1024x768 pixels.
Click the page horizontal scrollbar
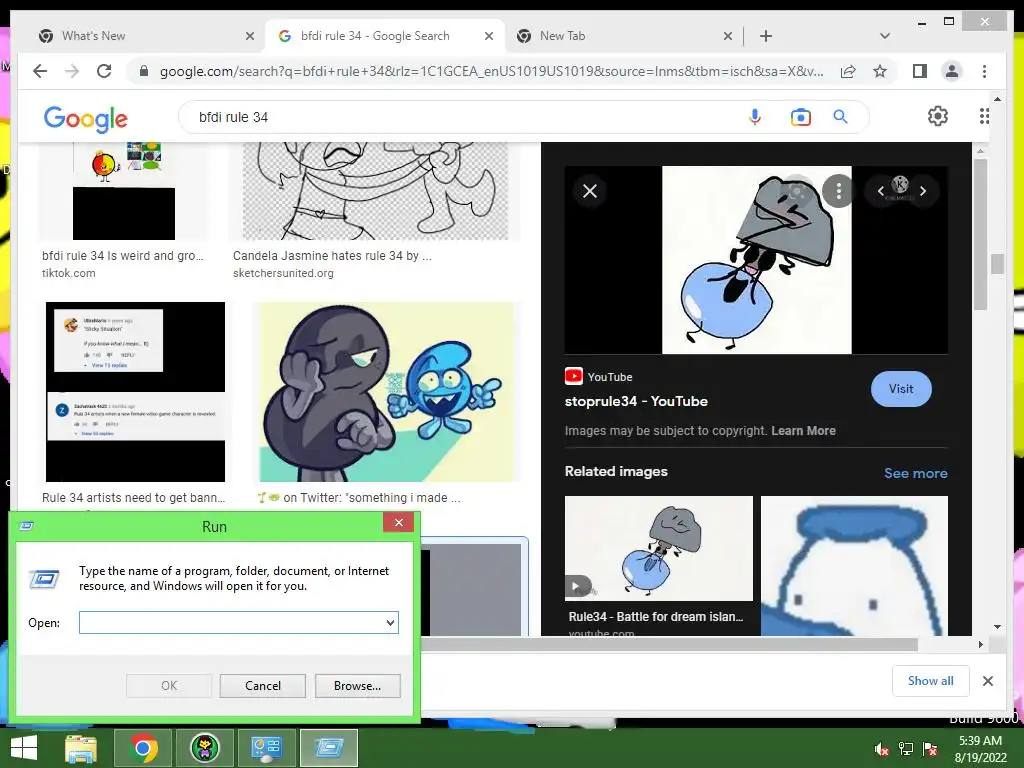[669, 644]
